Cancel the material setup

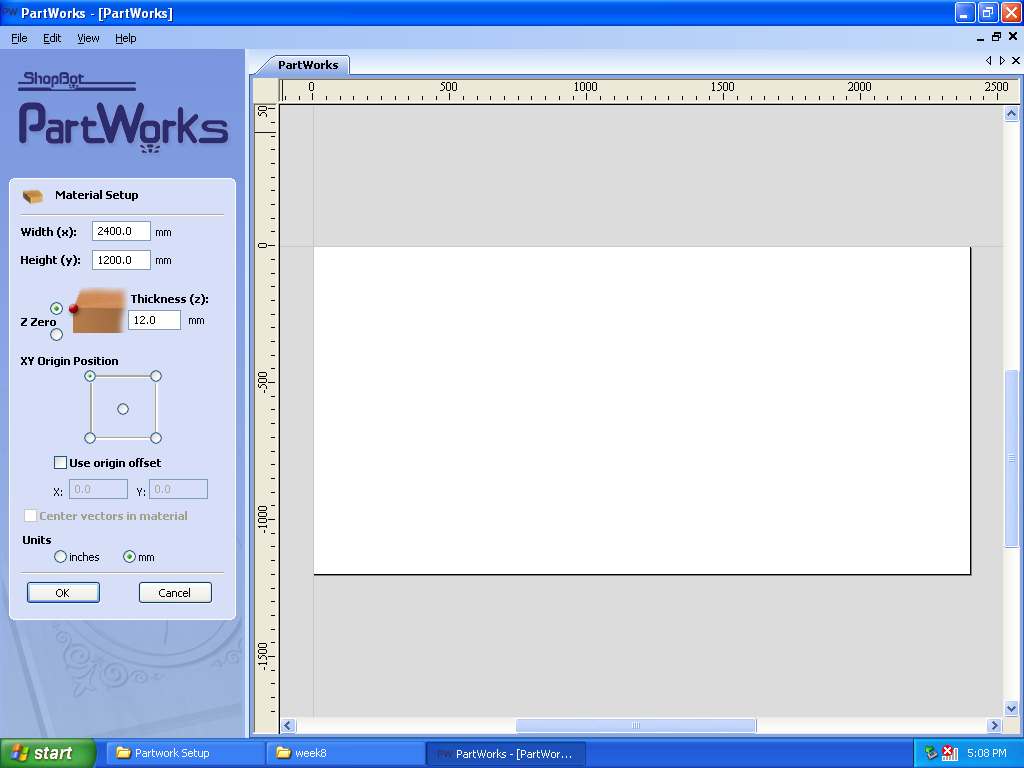point(175,592)
